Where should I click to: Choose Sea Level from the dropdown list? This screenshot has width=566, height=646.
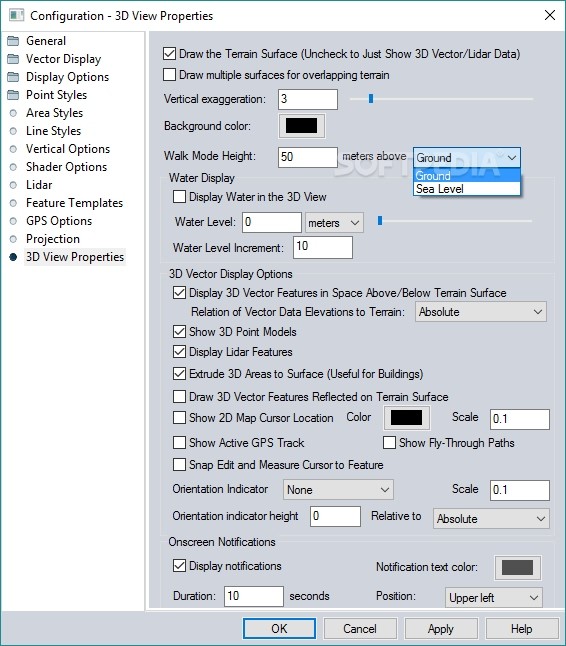pos(467,189)
